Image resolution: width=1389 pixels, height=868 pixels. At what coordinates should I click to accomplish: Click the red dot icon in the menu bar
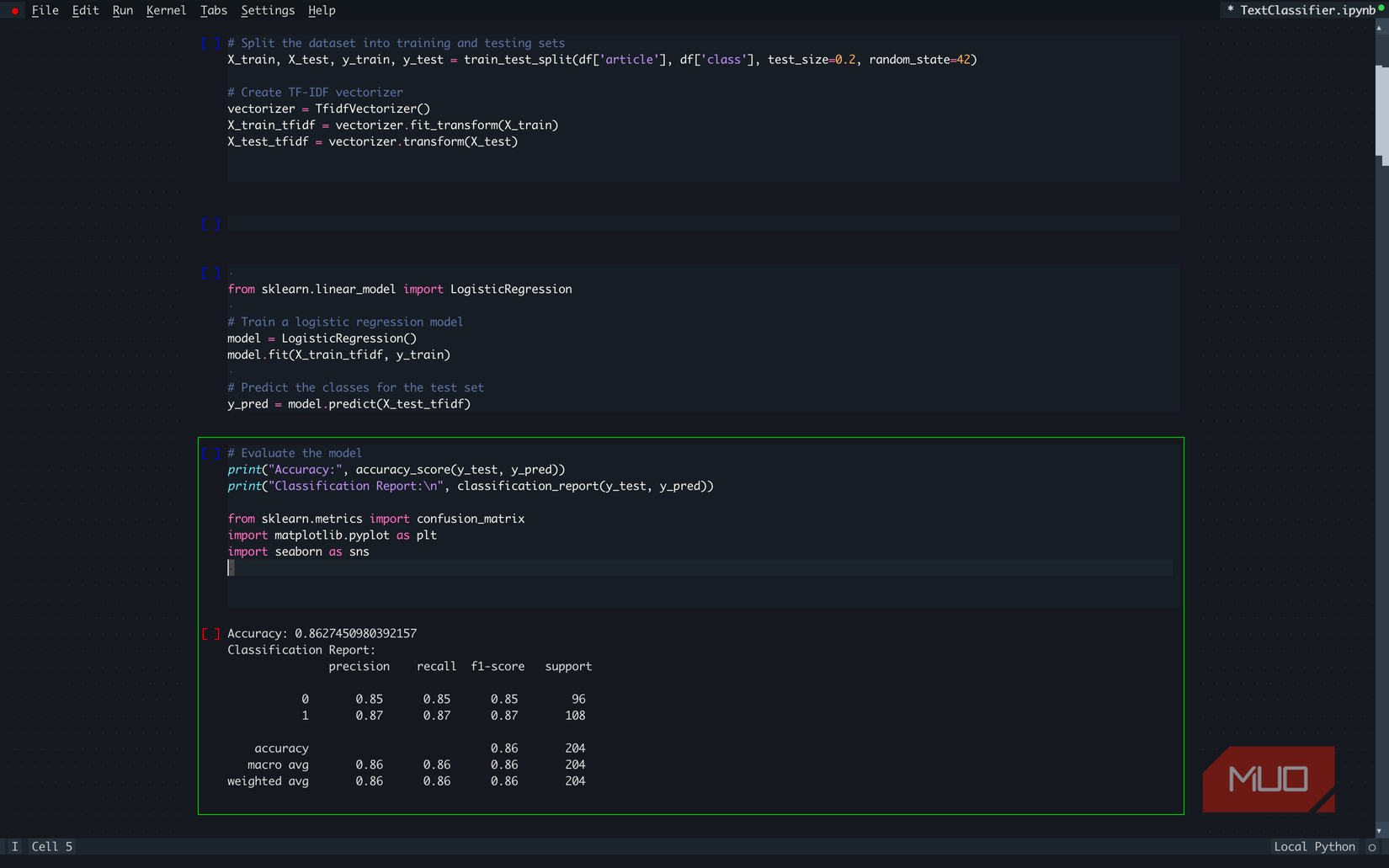pos(14,11)
